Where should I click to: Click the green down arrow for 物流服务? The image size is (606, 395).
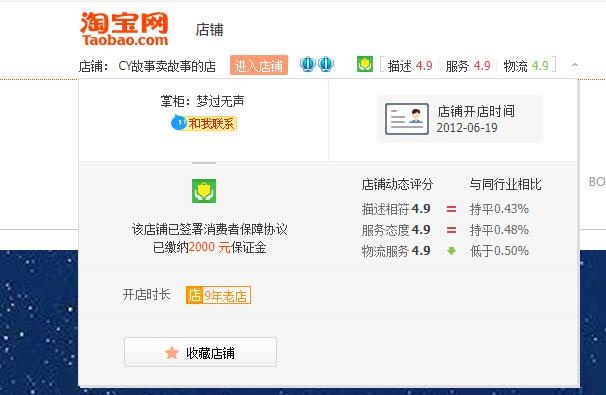click(451, 251)
